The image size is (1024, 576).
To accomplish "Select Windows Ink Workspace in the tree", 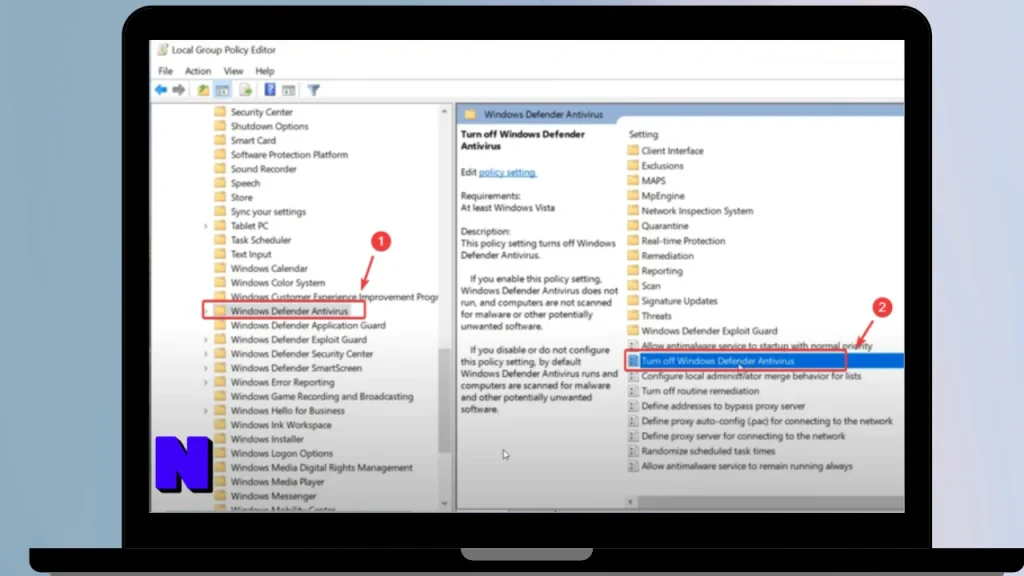I will [x=281, y=424].
